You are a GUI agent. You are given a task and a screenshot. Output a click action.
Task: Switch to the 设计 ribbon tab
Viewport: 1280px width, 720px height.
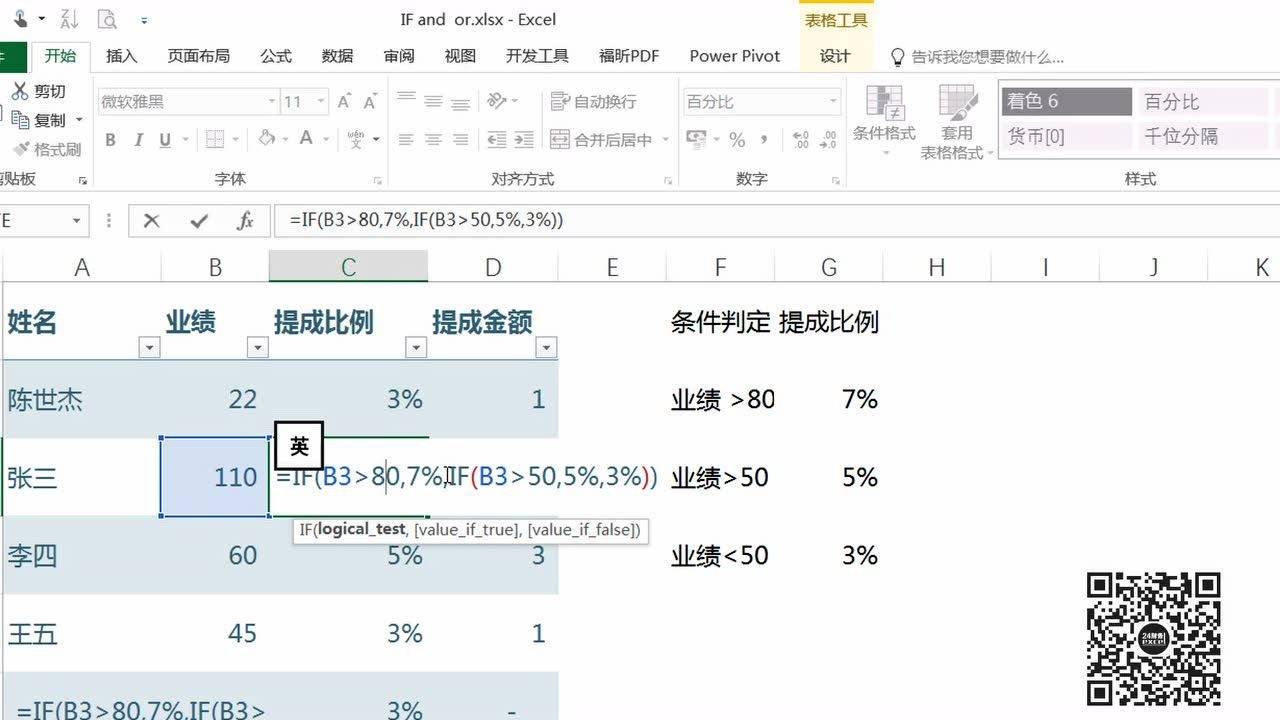coord(836,56)
